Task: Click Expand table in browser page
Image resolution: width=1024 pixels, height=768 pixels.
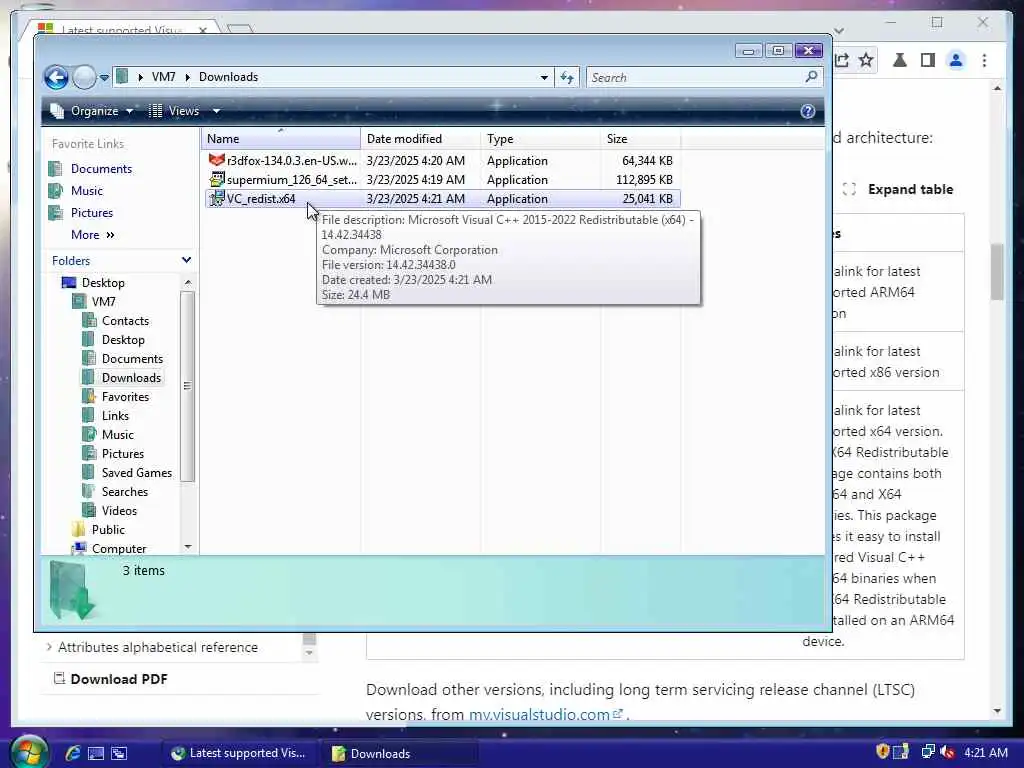Action: click(898, 189)
